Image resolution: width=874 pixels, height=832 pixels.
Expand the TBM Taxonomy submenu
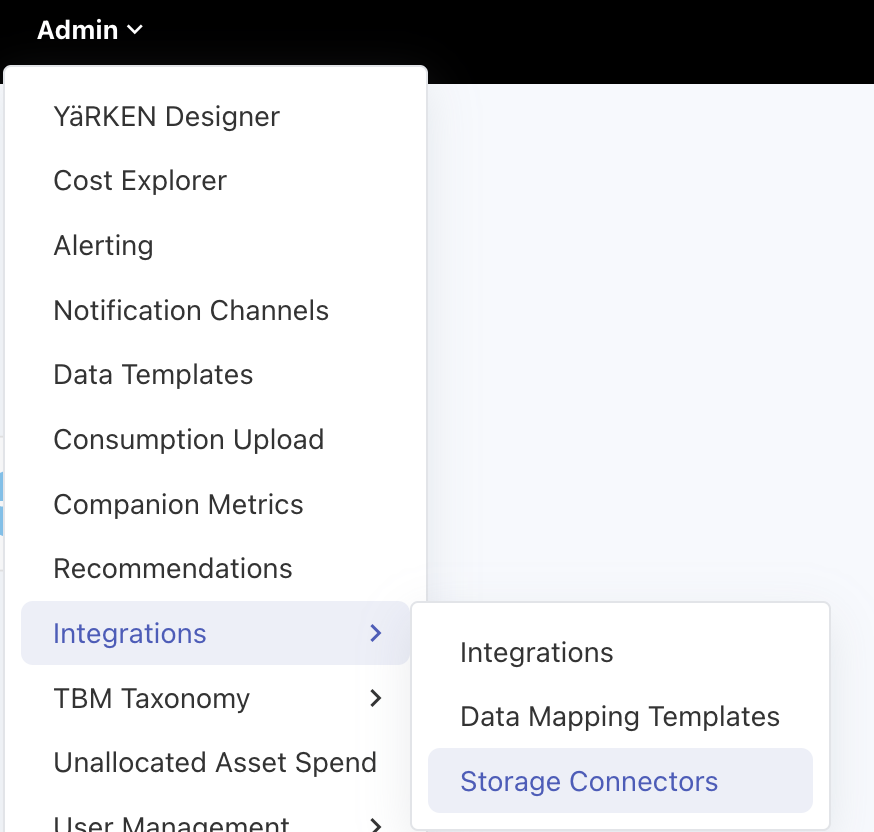(x=151, y=698)
